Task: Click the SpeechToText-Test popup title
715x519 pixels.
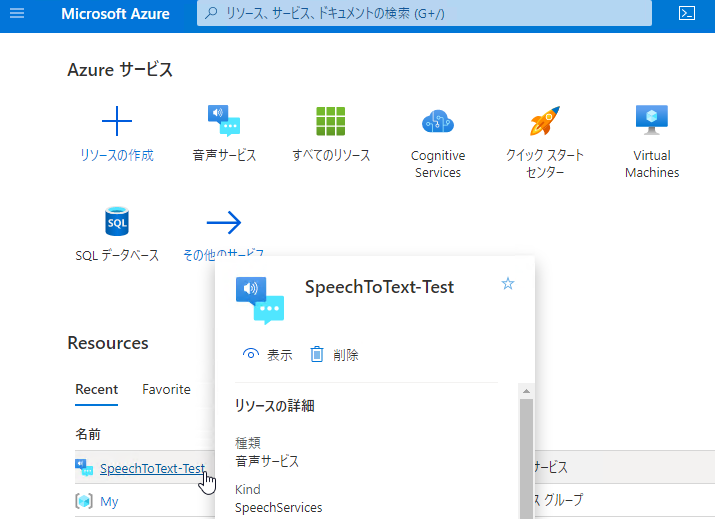Action: click(x=379, y=287)
